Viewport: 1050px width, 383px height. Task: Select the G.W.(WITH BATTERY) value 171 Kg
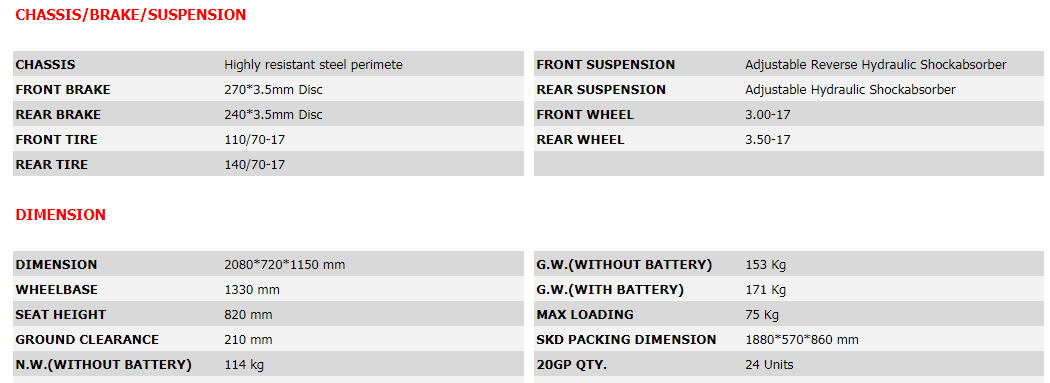coord(765,290)
